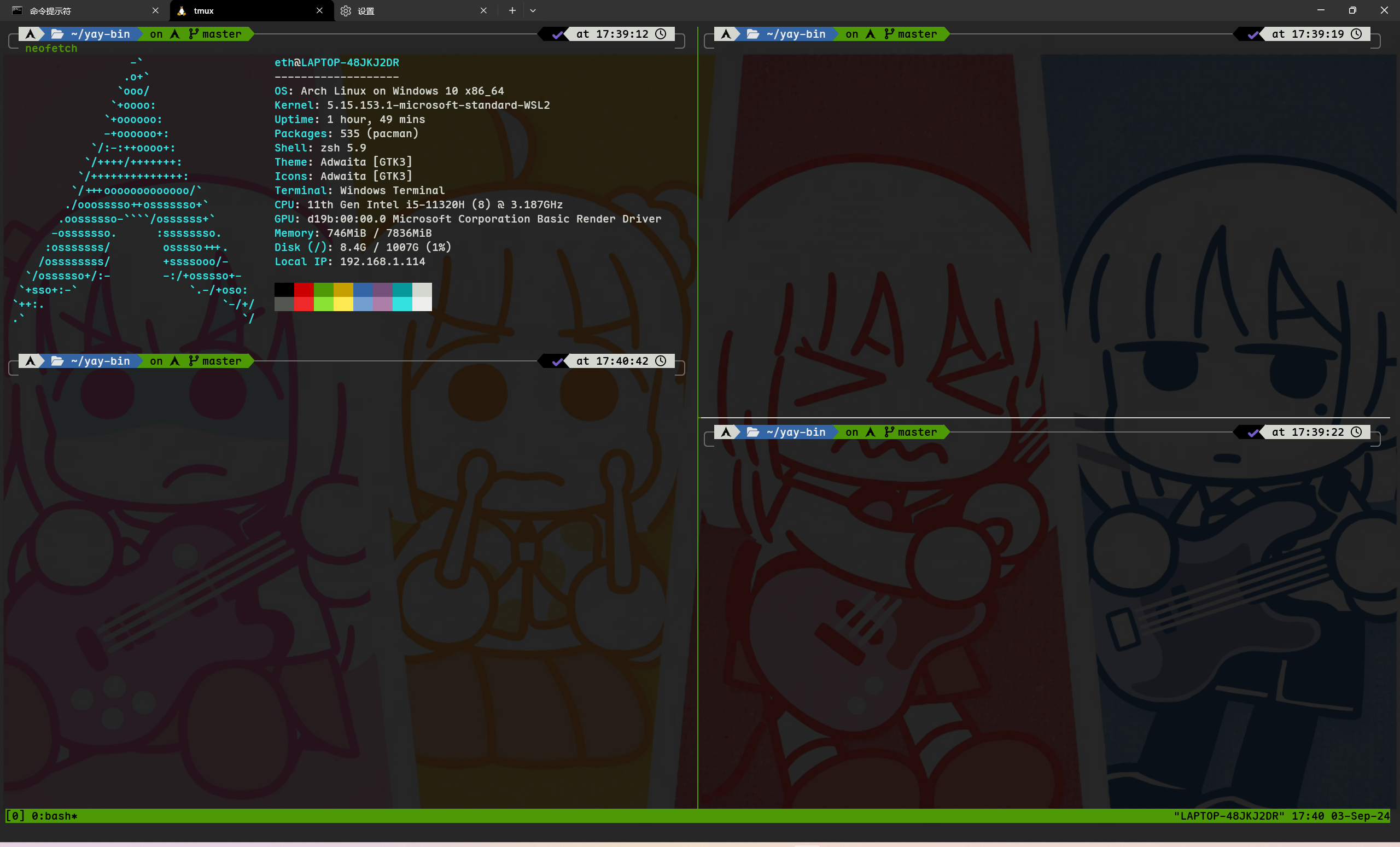1400x847 pixels.
Task: Click the clock icon after 17:39:22
Action: (1356, 433)
